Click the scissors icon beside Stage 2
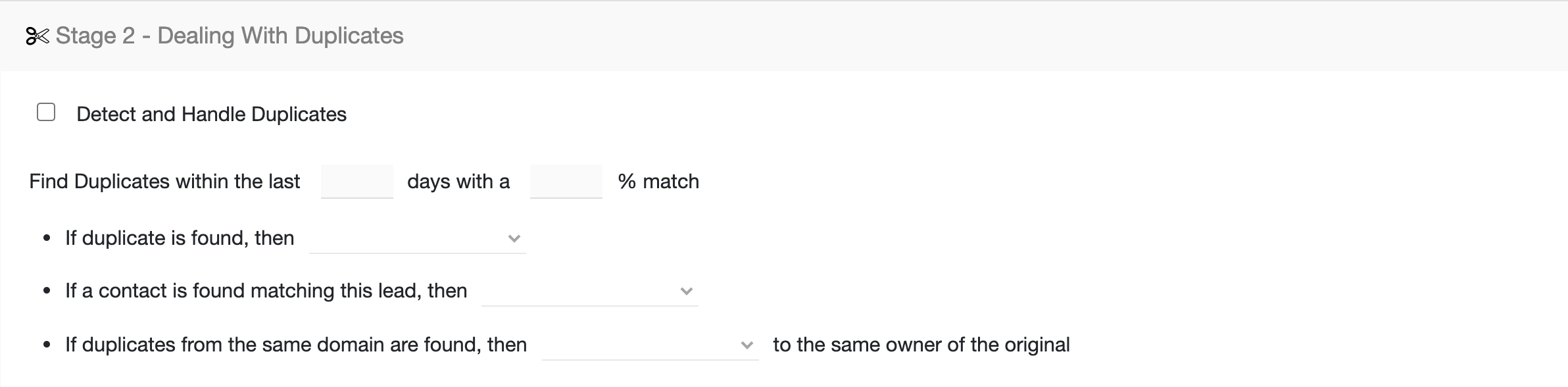The height and width of the screenshot is (387, 1568). 37,36
